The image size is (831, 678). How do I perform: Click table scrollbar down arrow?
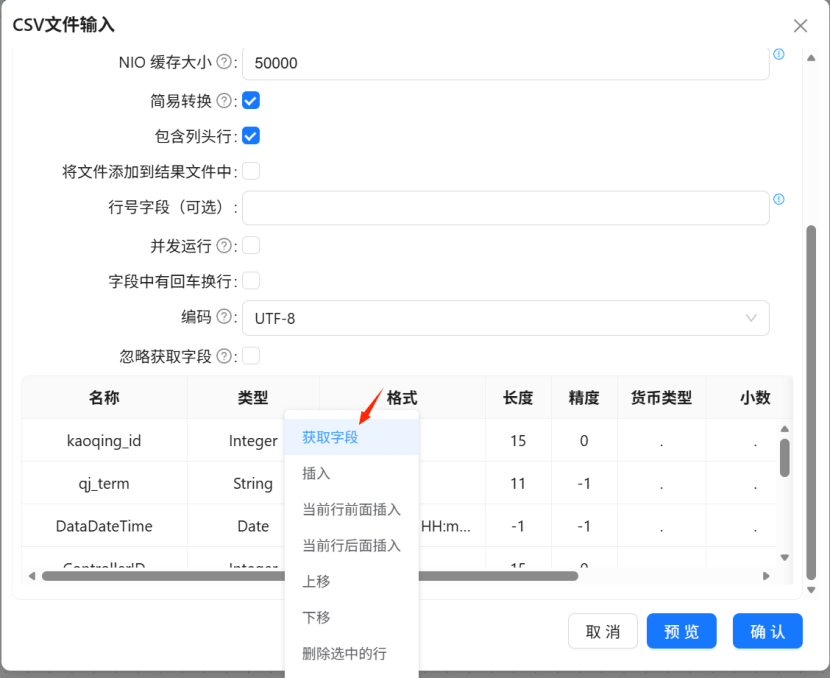tap(785, 557)
